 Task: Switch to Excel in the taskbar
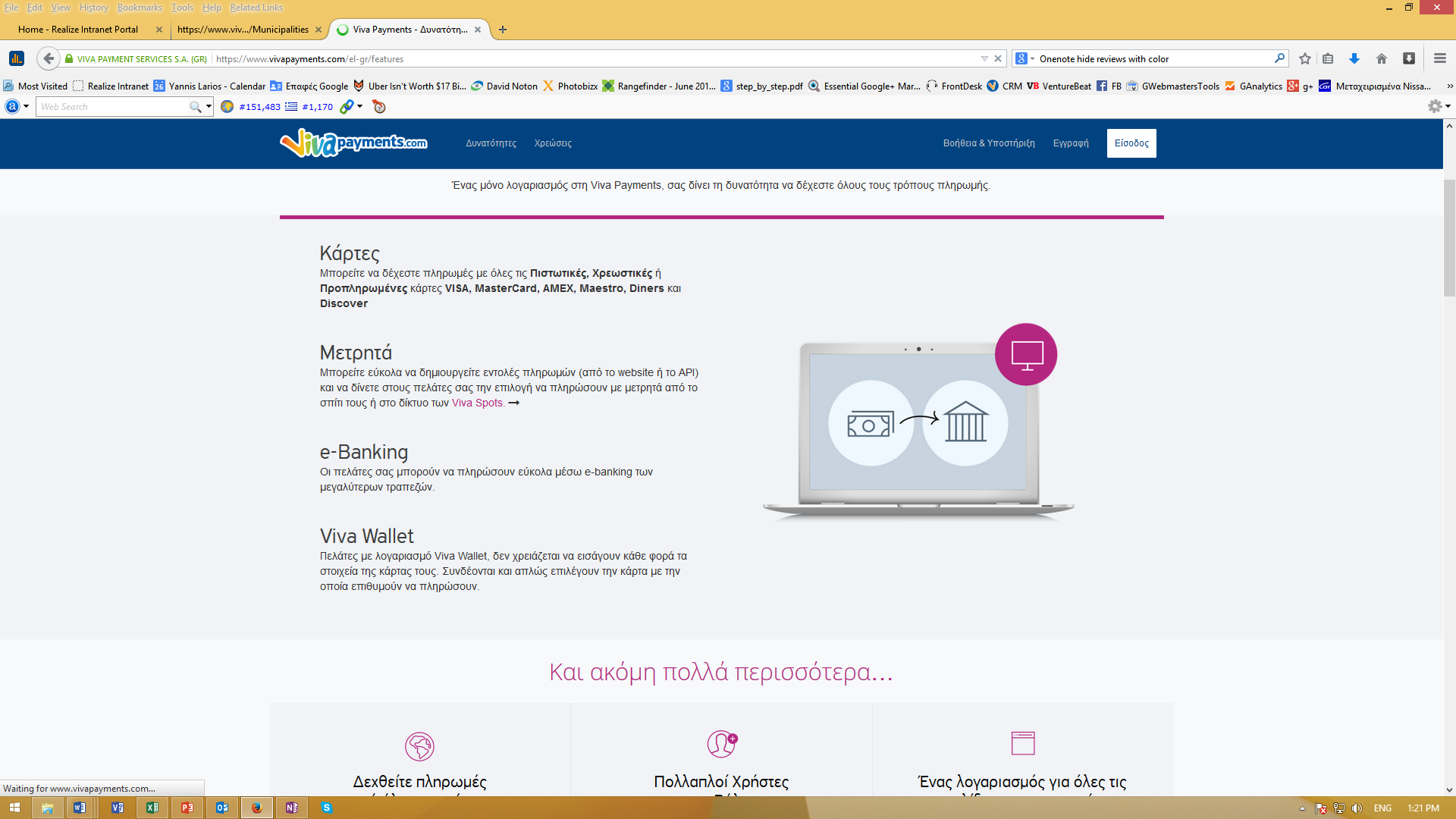pyautogui.click(x=152, y=808)
